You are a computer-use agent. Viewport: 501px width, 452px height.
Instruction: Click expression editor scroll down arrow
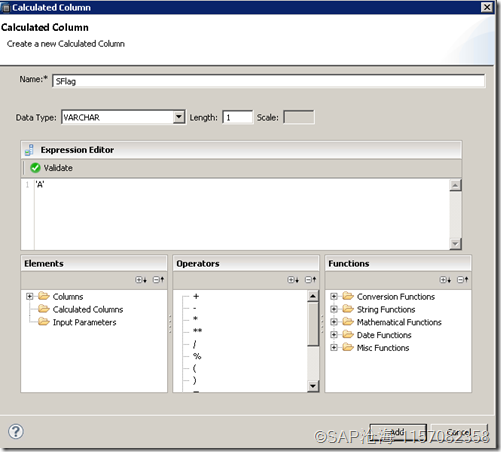(x=455, y=244)
